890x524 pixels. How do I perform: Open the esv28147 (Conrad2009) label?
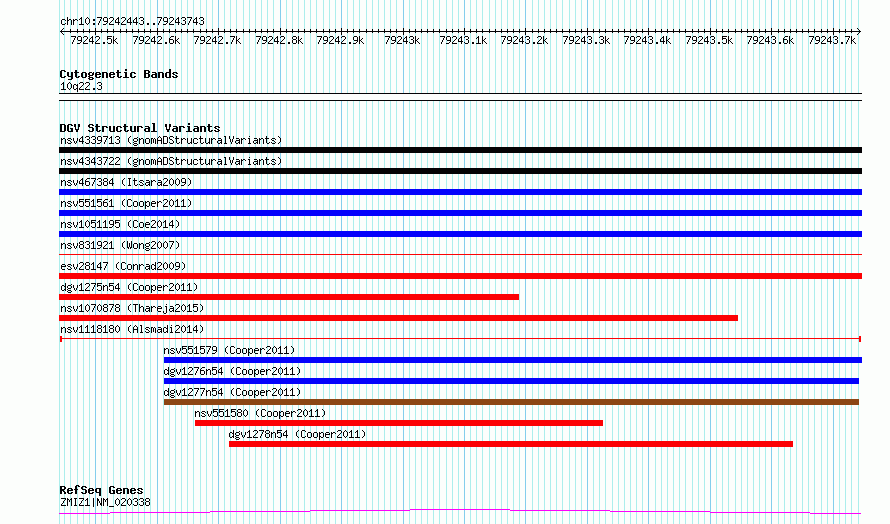coord(123,266)
